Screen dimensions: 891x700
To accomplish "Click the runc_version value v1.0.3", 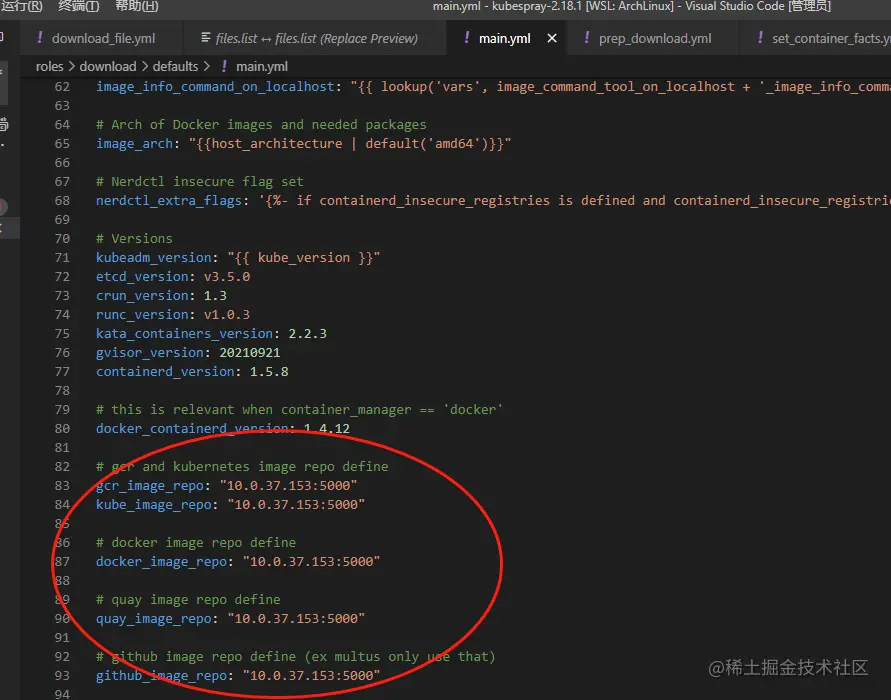I will pos(227,315).
